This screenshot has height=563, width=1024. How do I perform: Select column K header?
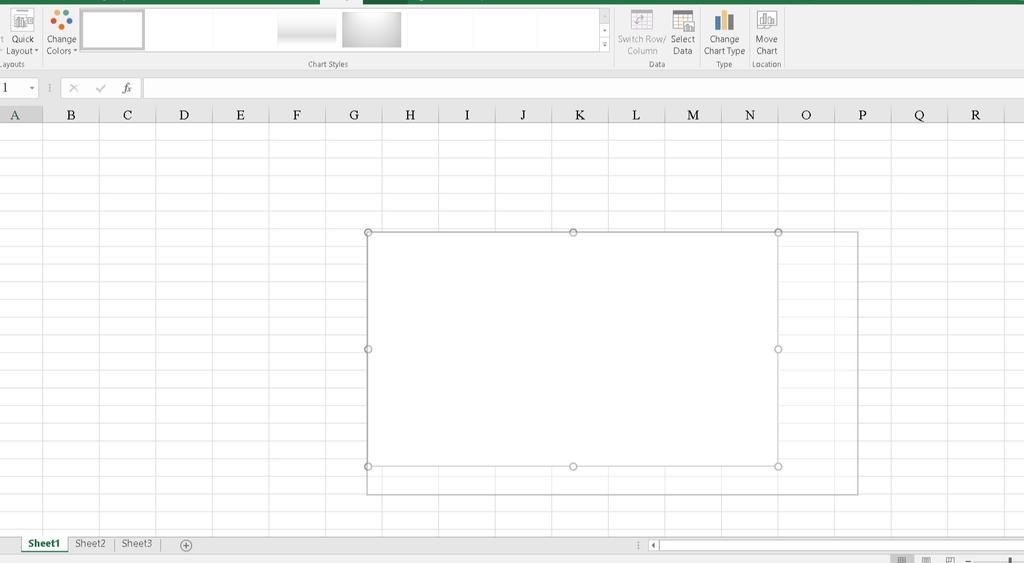[580, 115]
